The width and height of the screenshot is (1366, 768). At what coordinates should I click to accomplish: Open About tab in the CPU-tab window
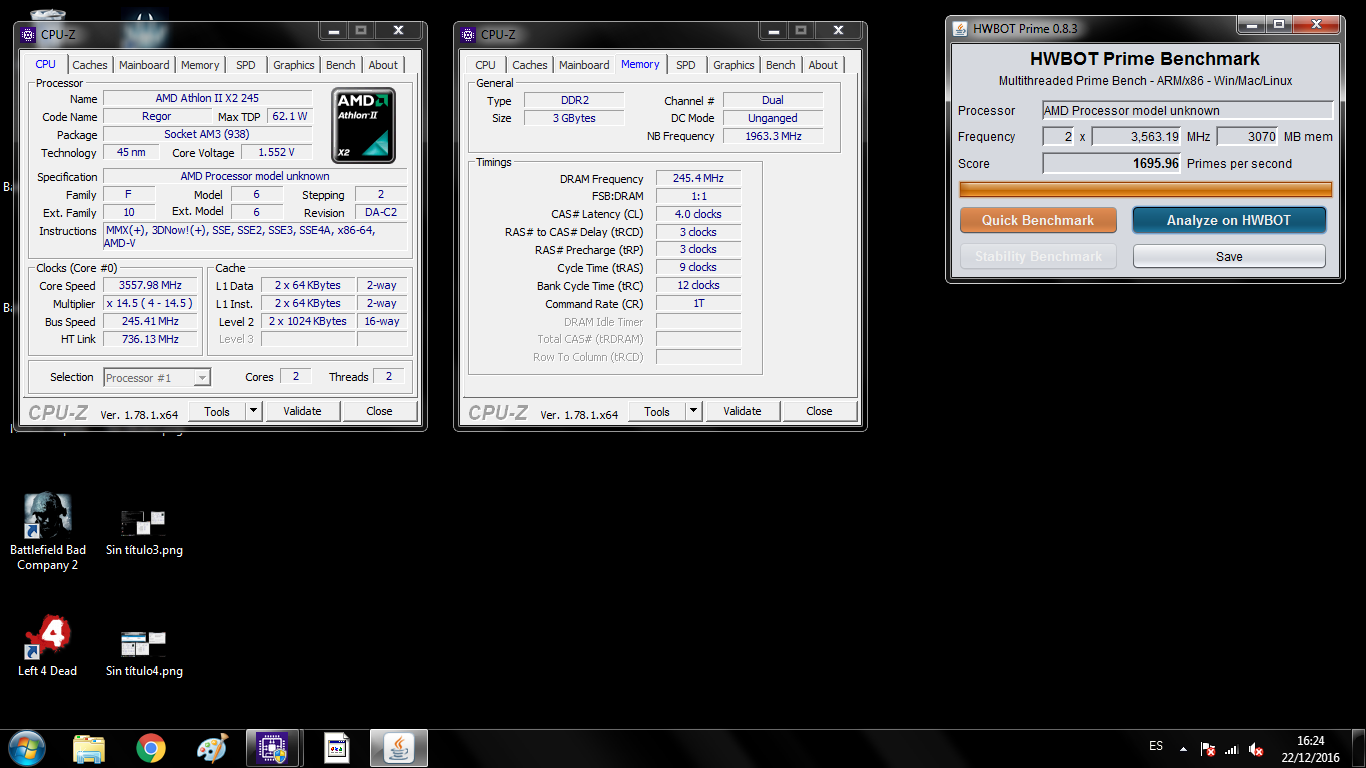[x=383, y=65]
